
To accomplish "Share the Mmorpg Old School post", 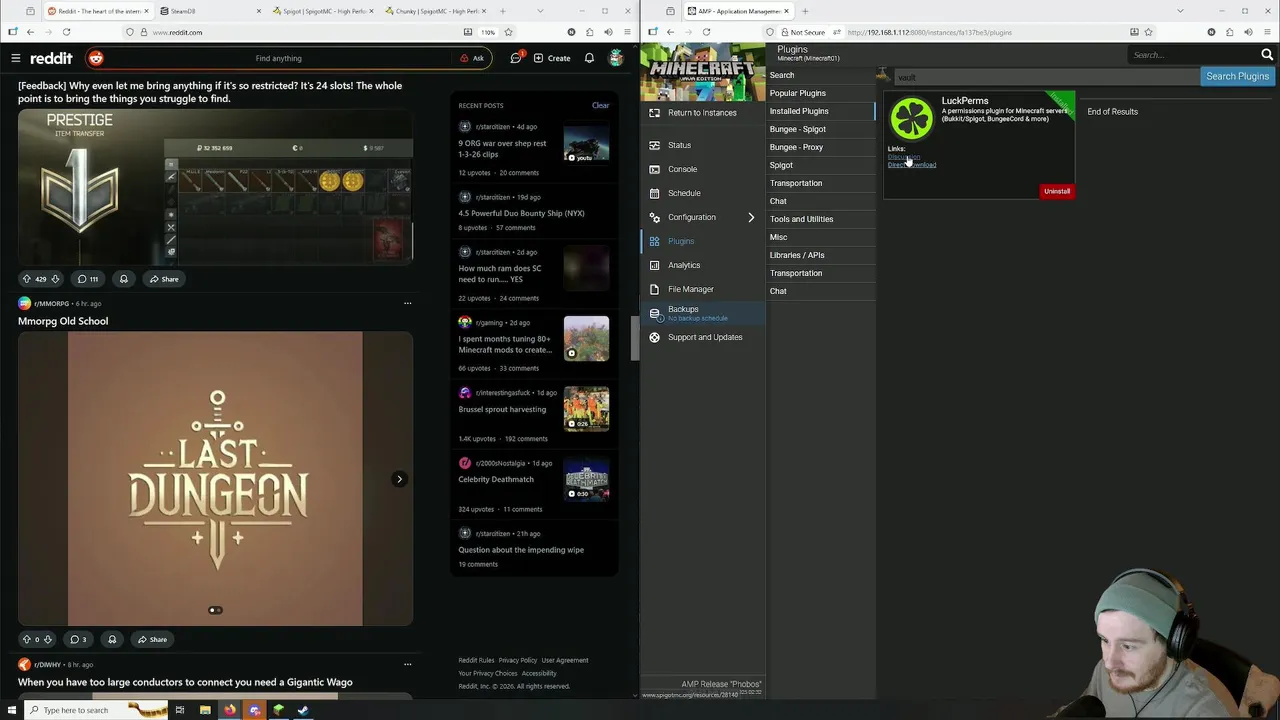I will [x=152, y=639].
